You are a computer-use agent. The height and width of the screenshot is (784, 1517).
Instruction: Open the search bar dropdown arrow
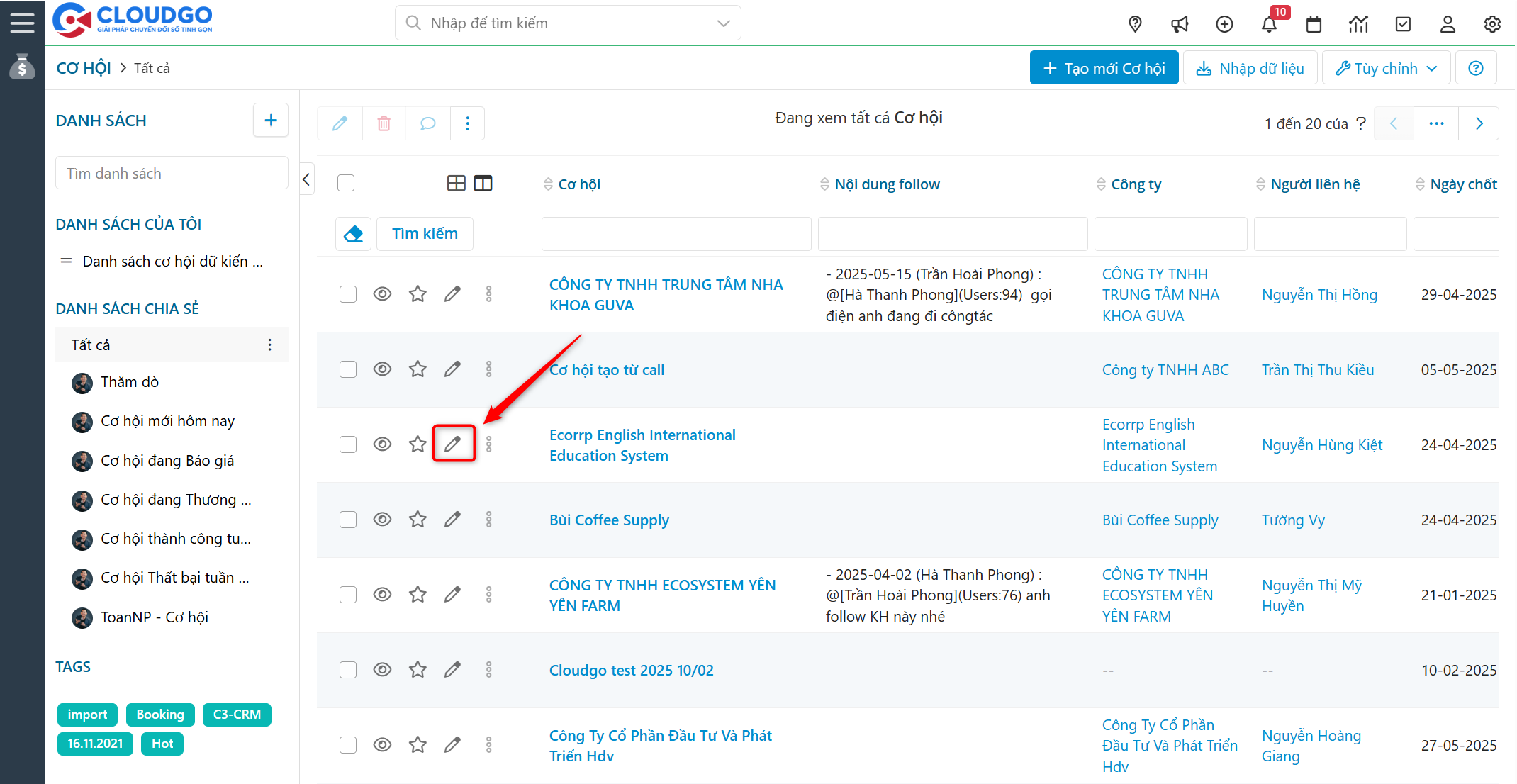tap(723, 23)
